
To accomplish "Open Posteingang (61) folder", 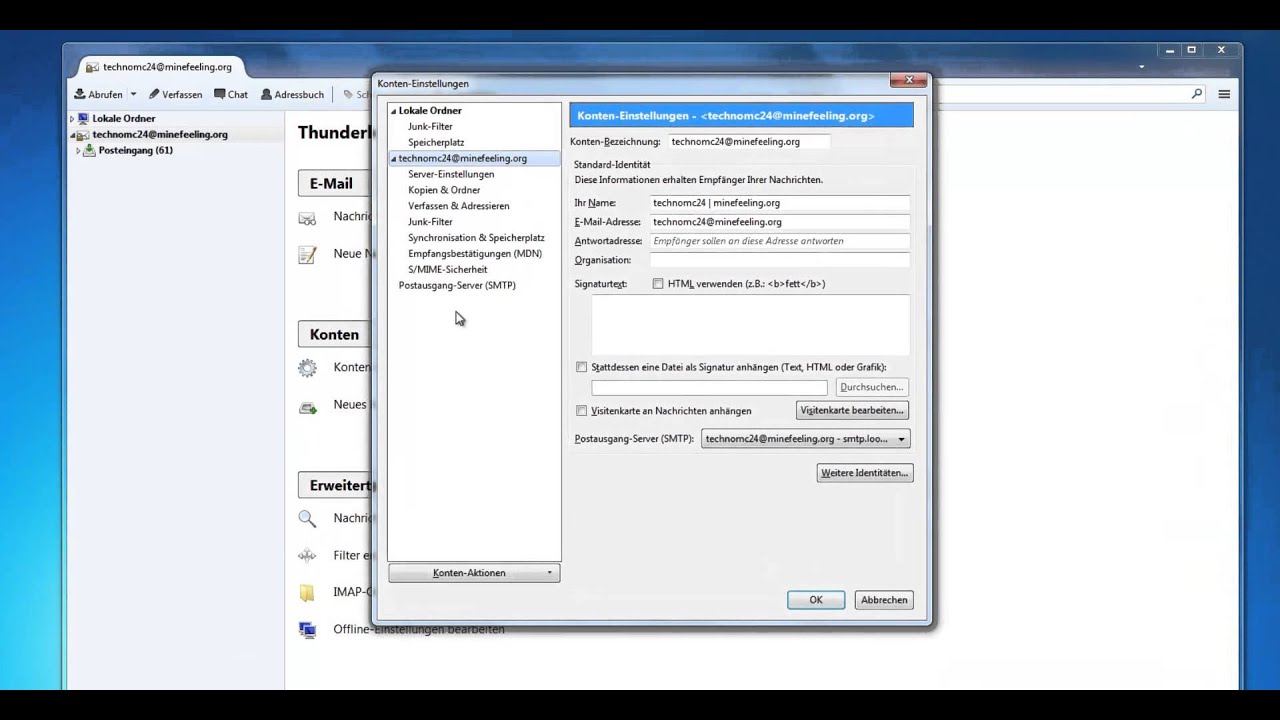I will coord(135,150).
